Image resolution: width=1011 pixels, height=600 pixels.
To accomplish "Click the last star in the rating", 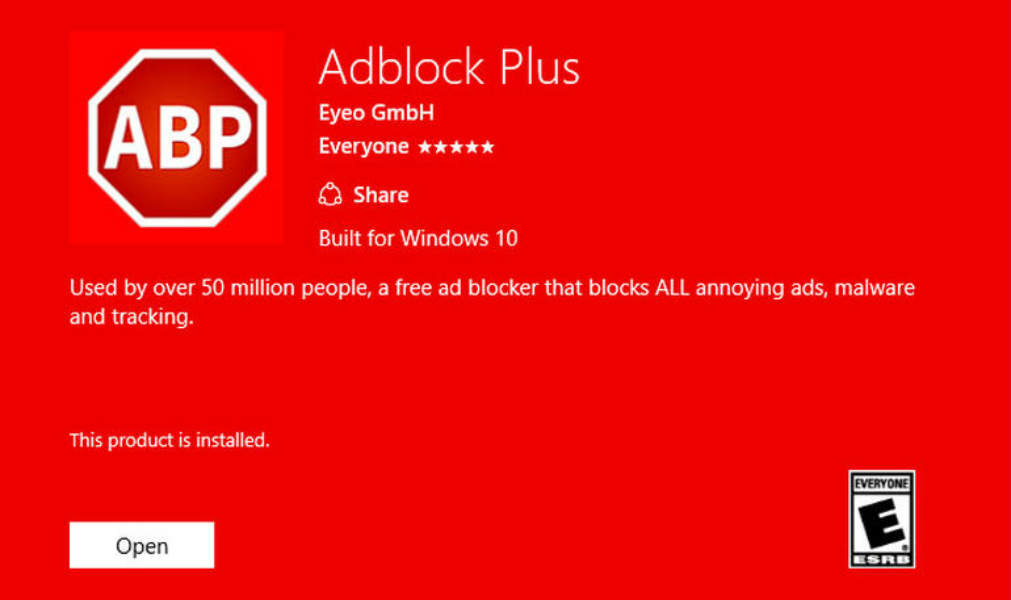I will (x=487, y=146).
